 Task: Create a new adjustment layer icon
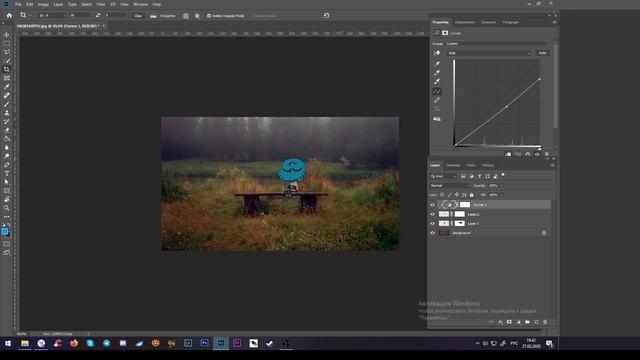(x=518, y=322)
